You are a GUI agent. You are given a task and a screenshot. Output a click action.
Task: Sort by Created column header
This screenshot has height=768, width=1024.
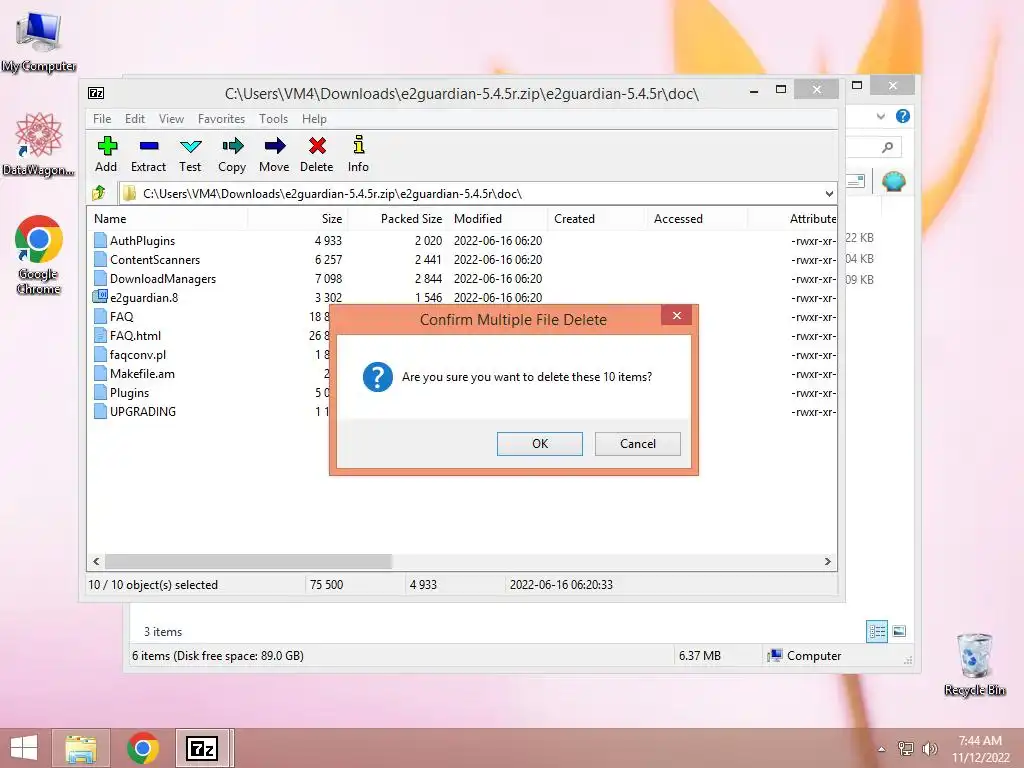pos(598,219)
